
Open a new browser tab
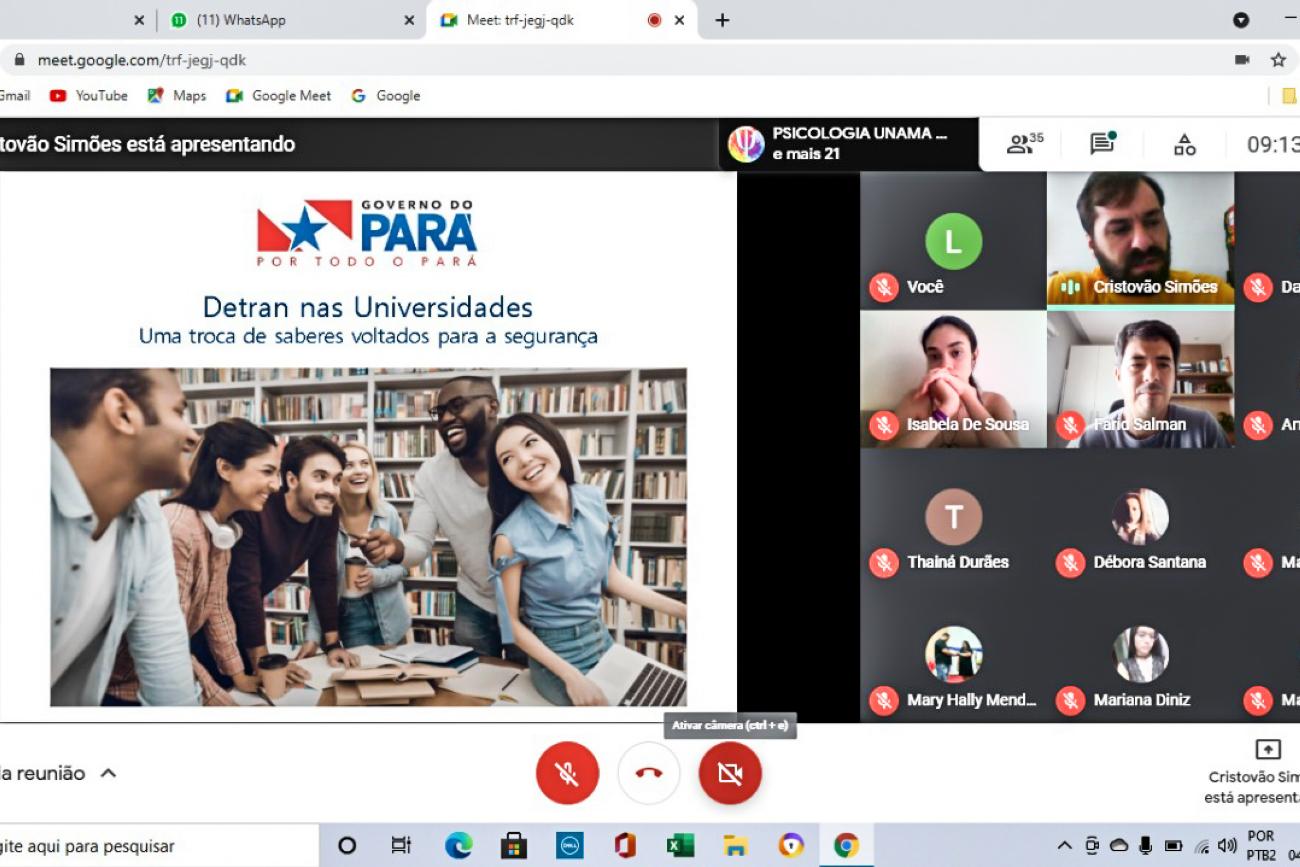(722, 20)
